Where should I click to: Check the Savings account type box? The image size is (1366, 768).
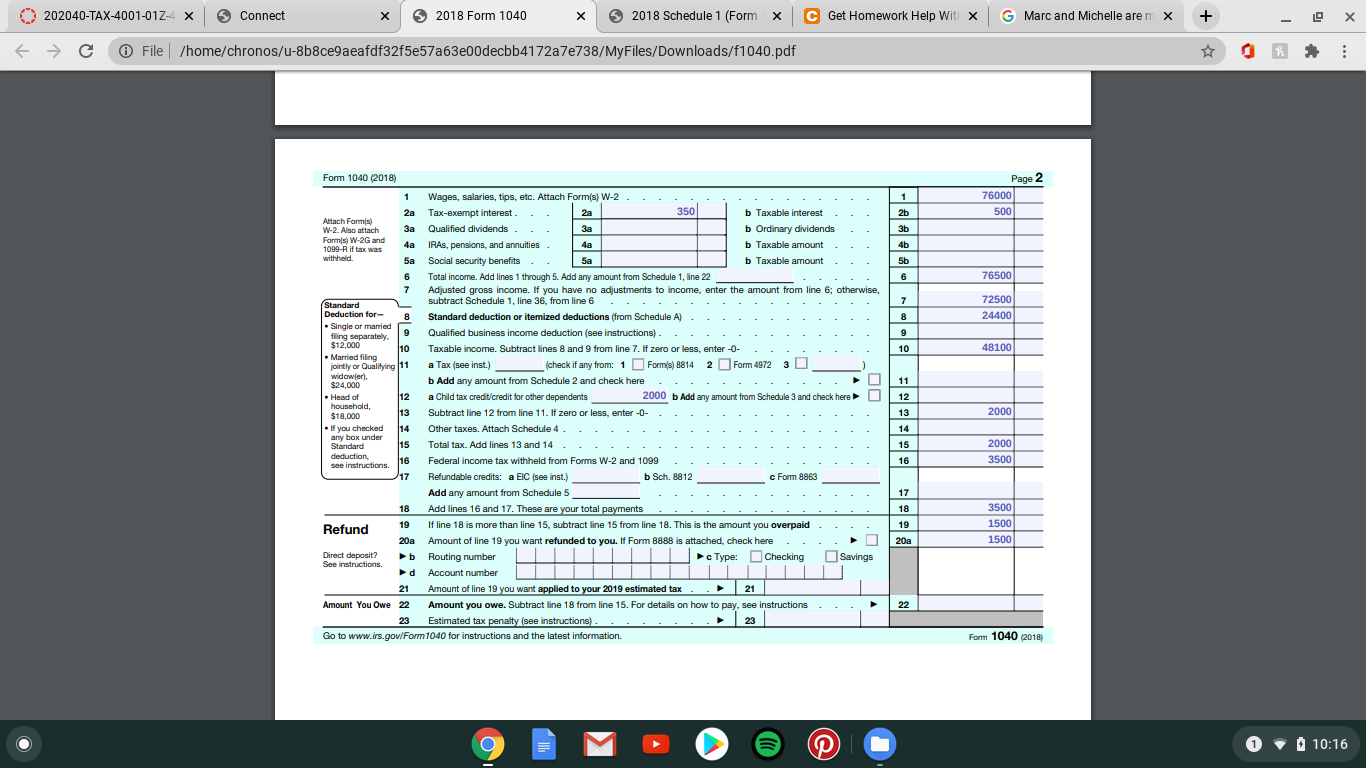click(831, 556)
